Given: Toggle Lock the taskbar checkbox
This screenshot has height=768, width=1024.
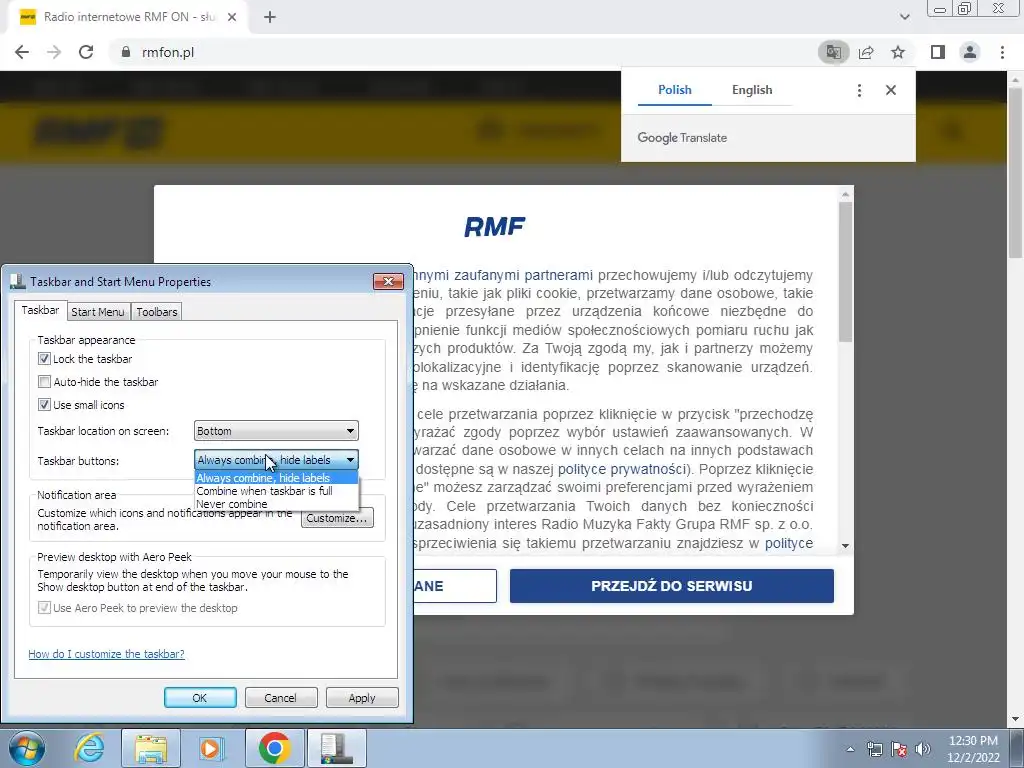Looking at the screenshot, I should pyautogui.click(x=44, y=359).
